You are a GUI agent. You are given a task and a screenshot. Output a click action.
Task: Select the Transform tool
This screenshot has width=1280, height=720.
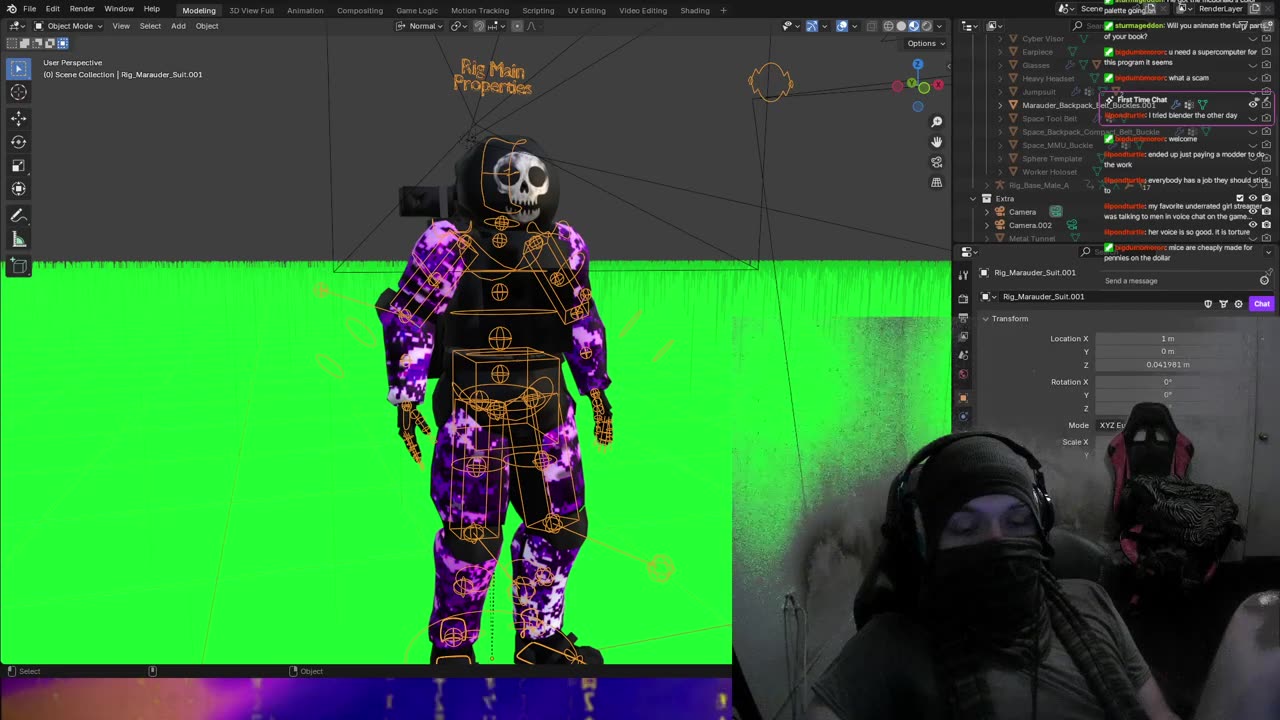coord(18,189)
